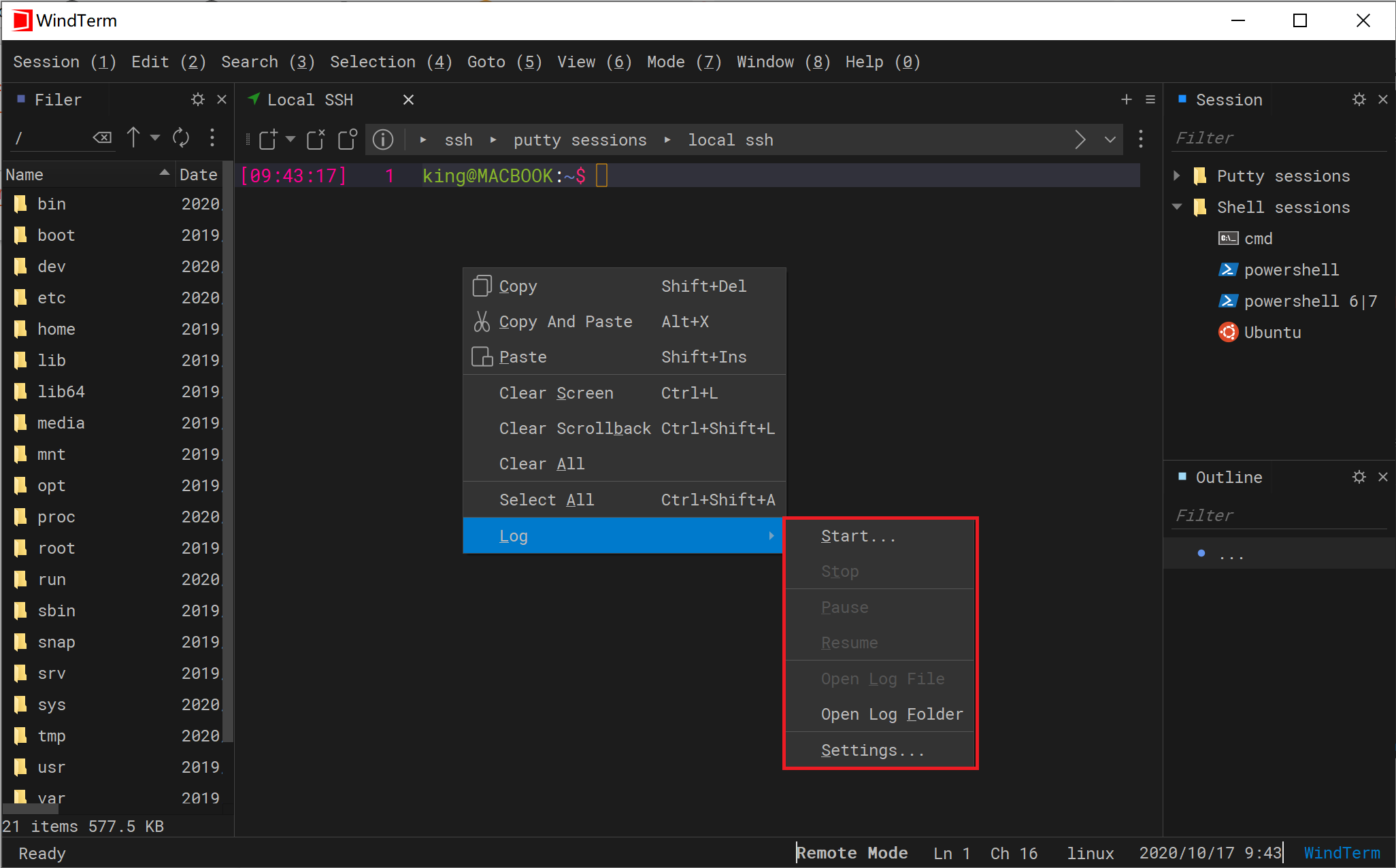Click the Filer pane settings gear

tap(197, 100)
